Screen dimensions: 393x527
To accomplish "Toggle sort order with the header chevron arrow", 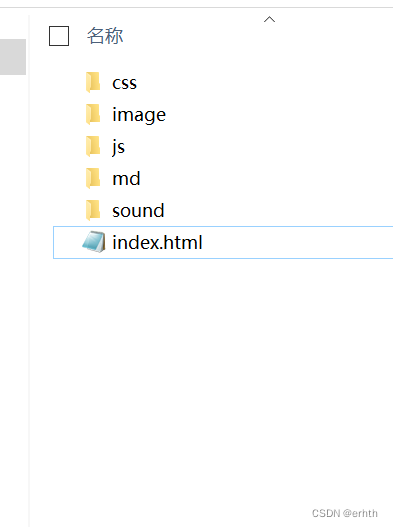I will click(x=269, y=19).
